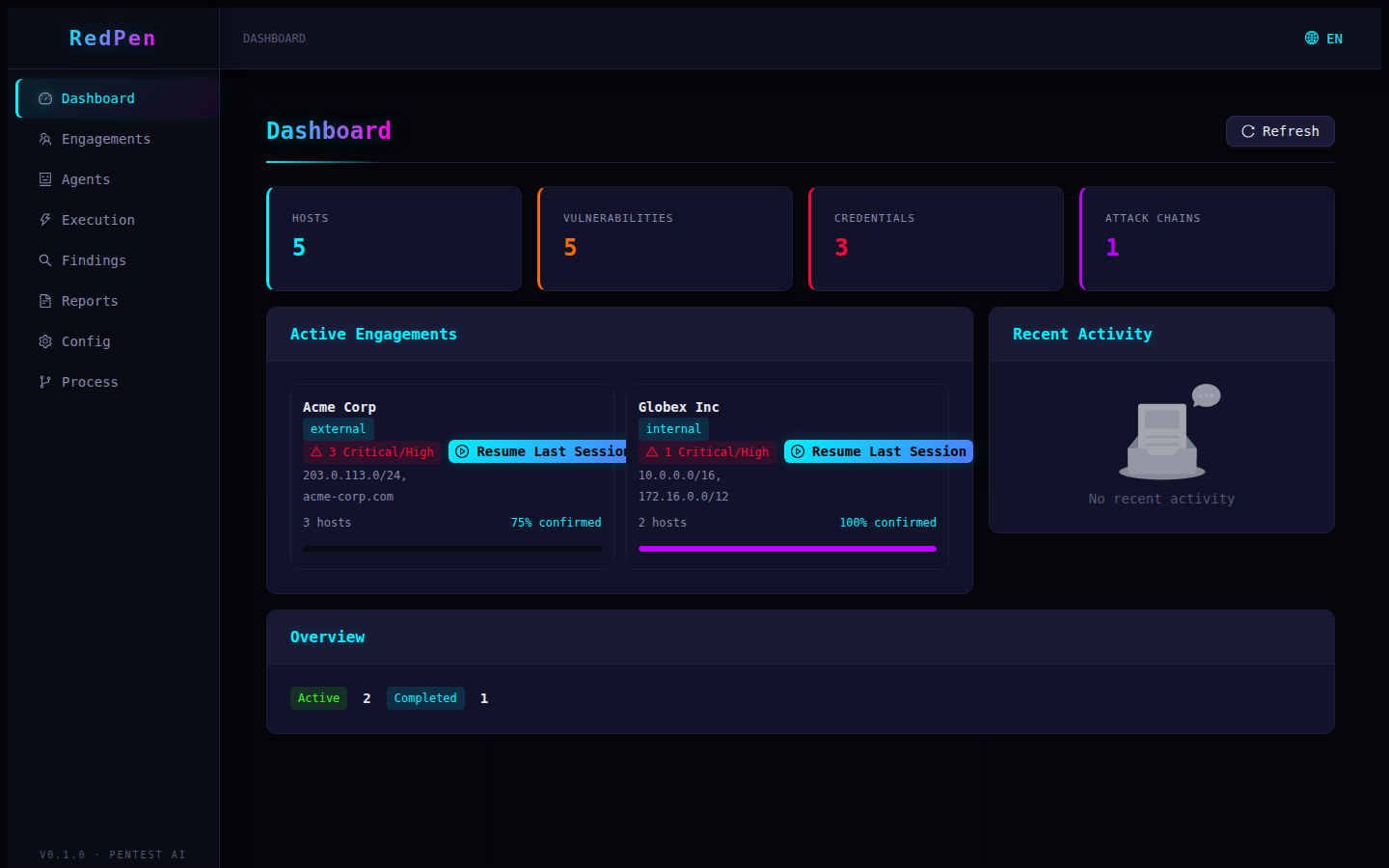Click the Execution lightning bolt icon
Image resolution: width=1389 pixels, height=868 pixels.
click(45, 220)
